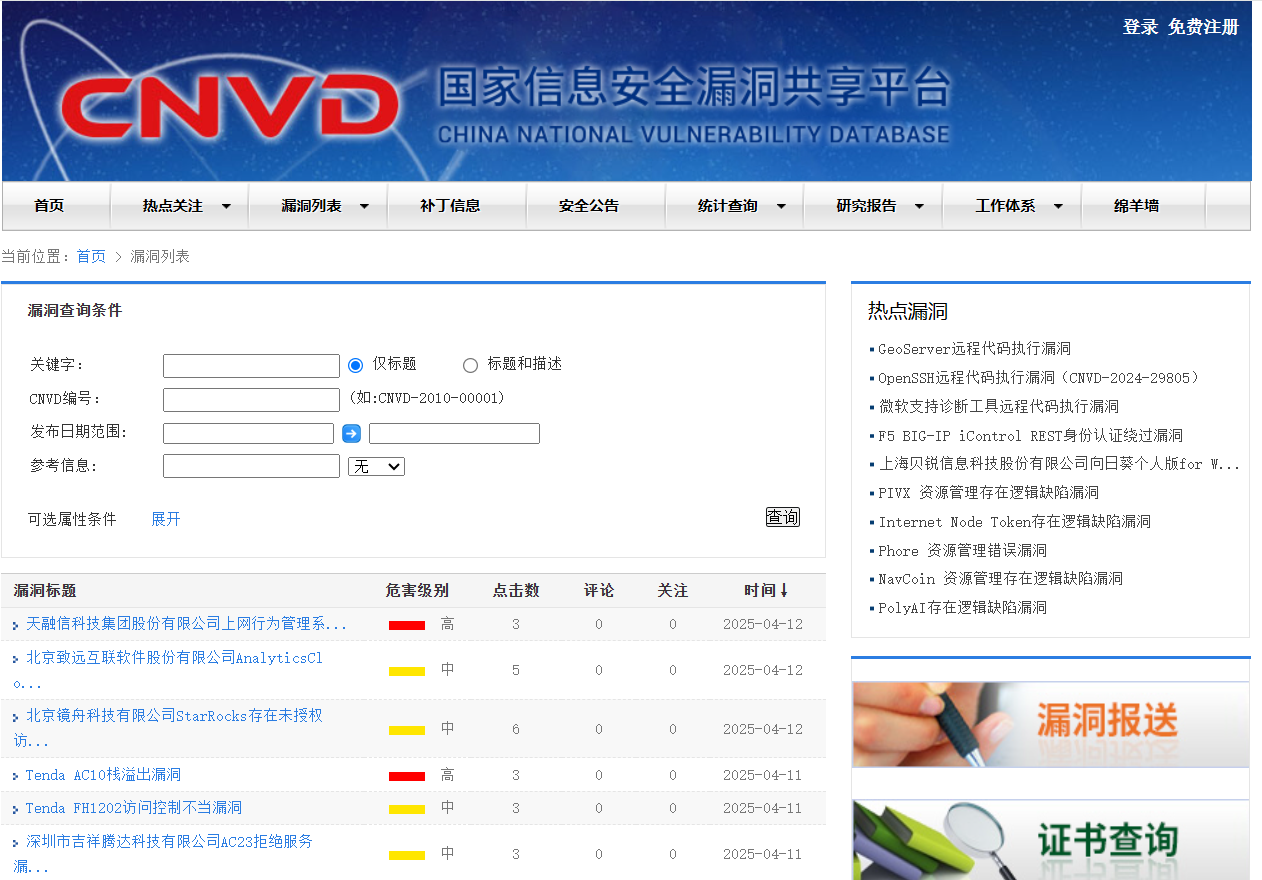This screenshot has height=880, width=1262.
Task: Click the sort arrow next to 时间 column
Action: tap(784, 590)
